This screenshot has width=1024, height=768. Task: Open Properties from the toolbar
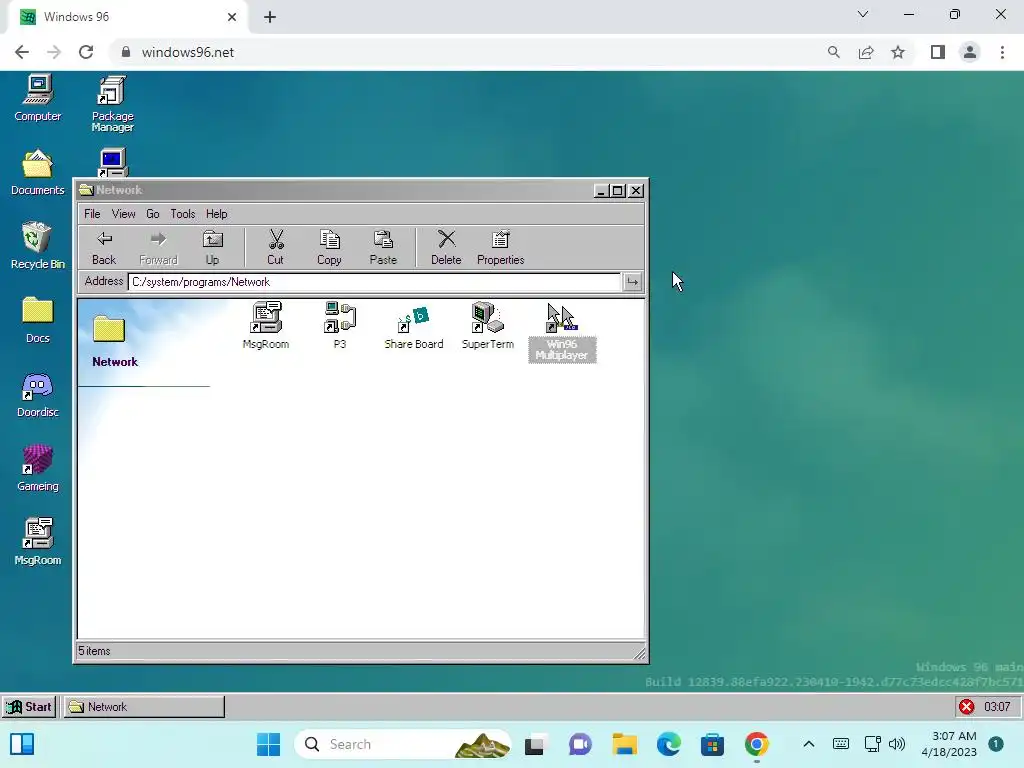pyautogui.click(x=500, y=248)
